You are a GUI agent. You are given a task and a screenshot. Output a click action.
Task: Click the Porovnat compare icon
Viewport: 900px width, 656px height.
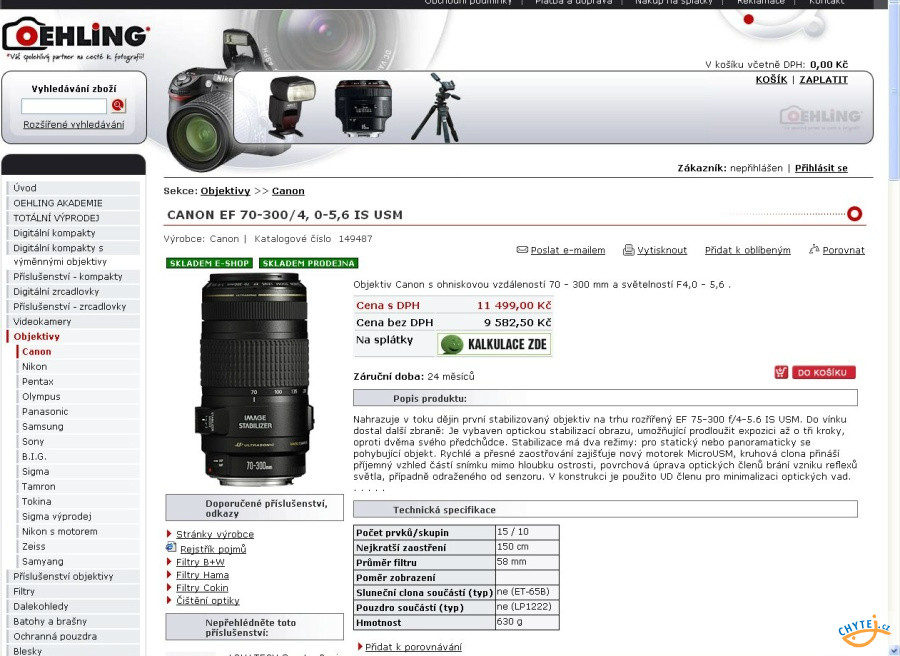pos(814,249)
